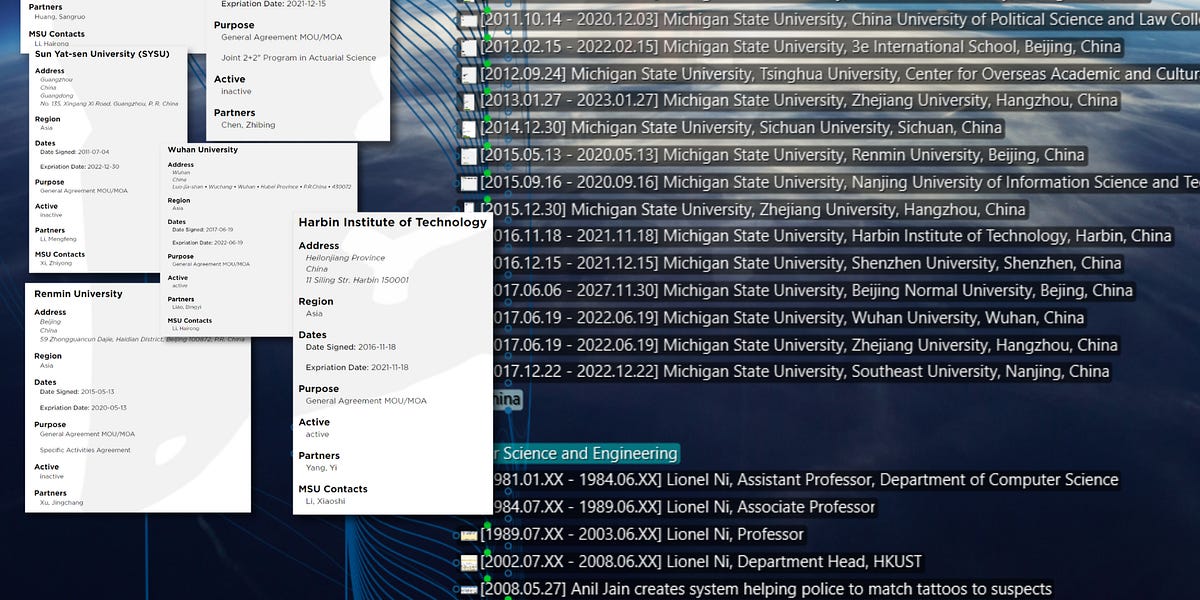Click Expiration Date: 2021-11-18 in Harbin card
This screenshot has height=600, width=1200.
tap(357, 367)
